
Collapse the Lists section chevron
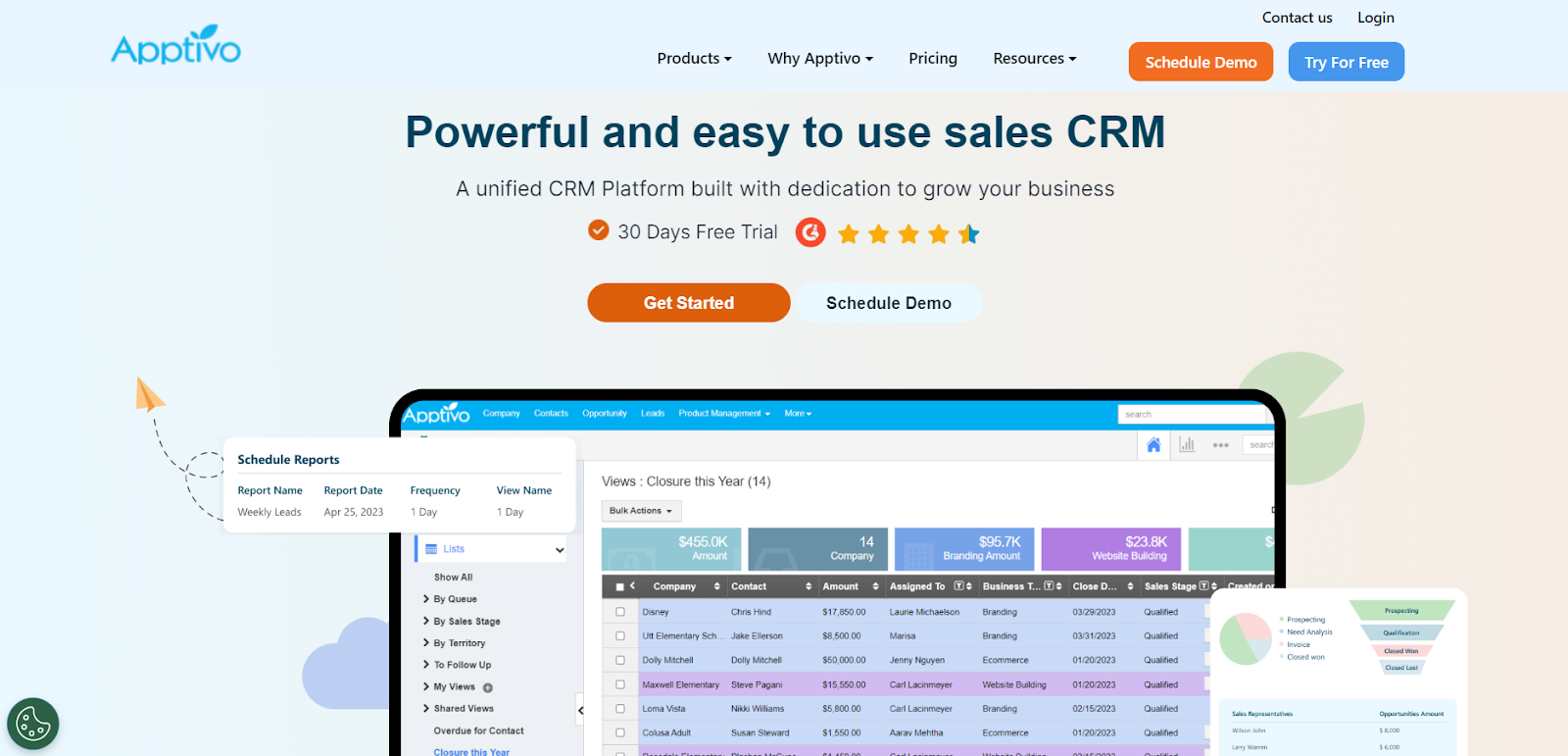[x=560, y=550]
